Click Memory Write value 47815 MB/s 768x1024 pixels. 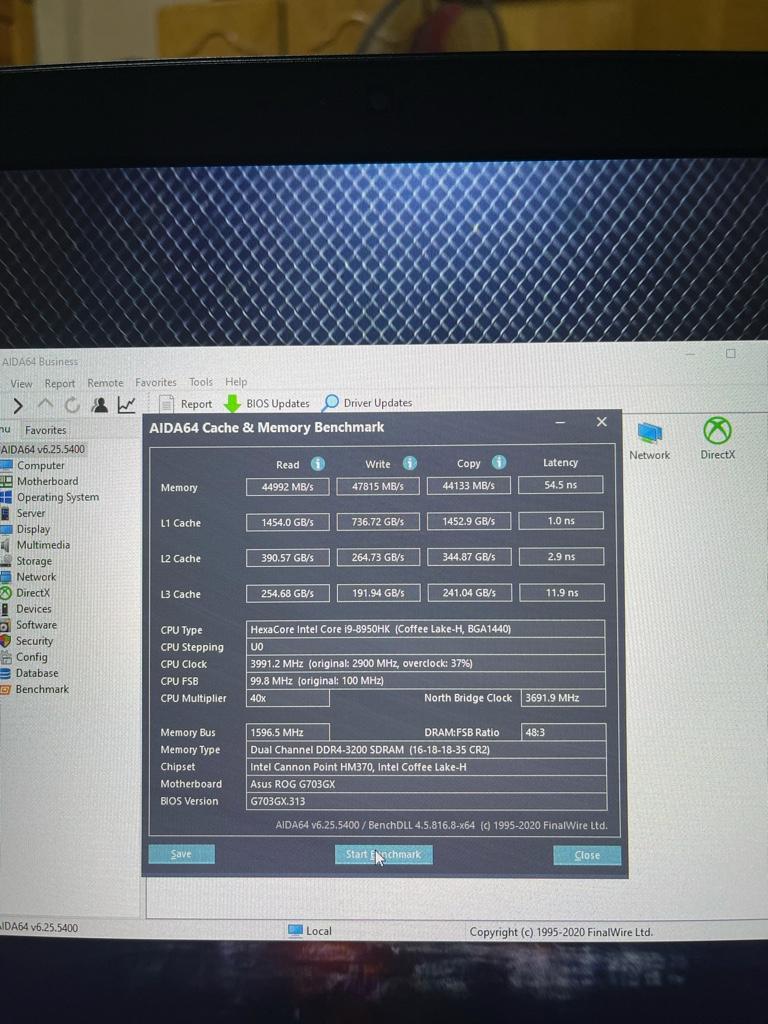point(377,487)
